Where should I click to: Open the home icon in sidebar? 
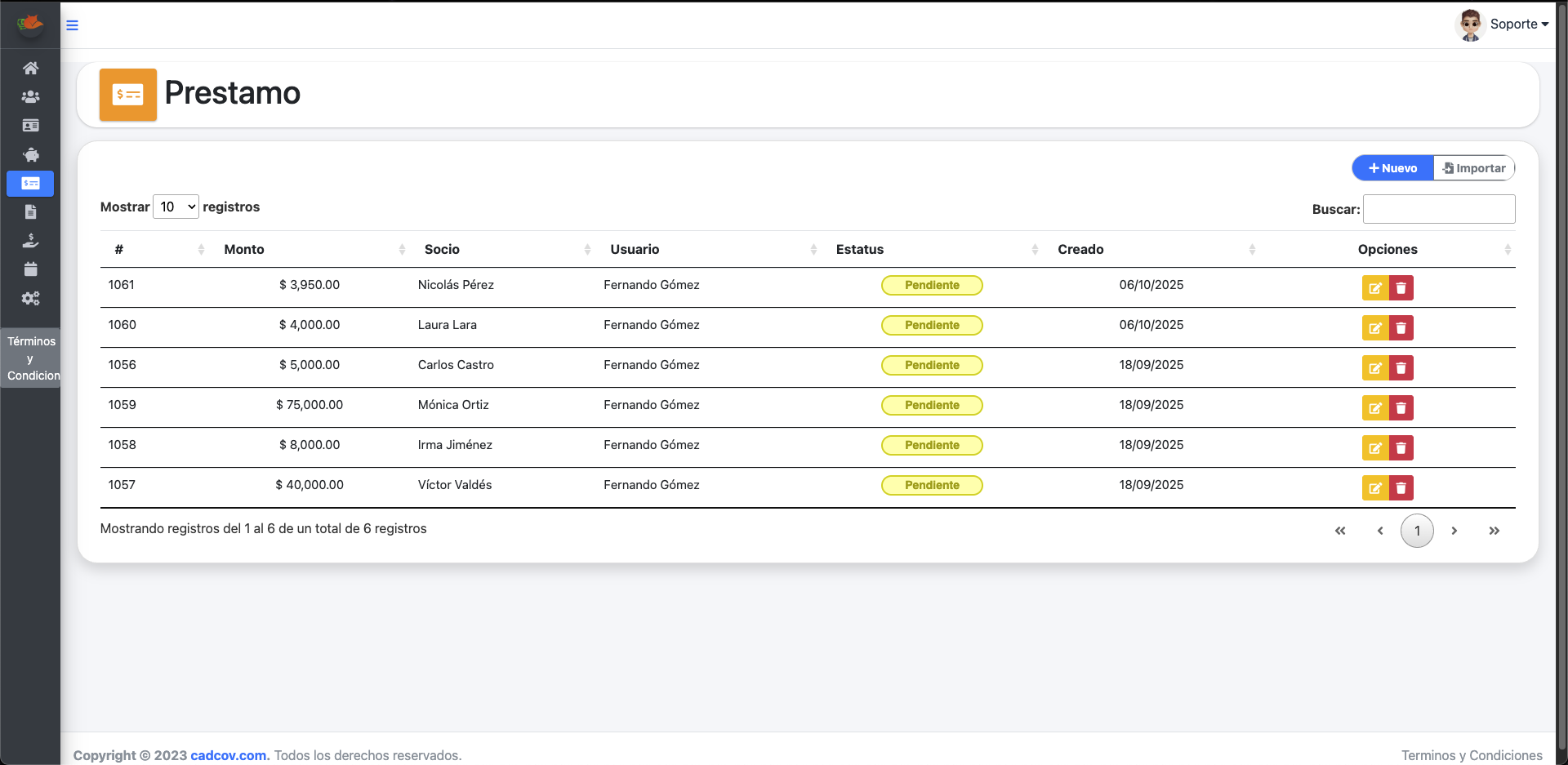pyautogui.click(x=30, y=68)
